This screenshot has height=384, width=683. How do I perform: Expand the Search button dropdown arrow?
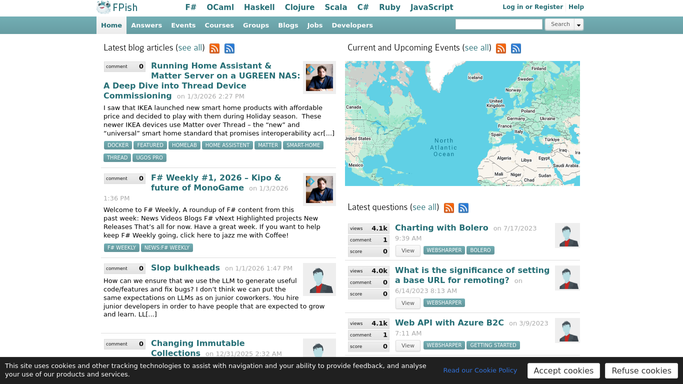click(x=579, y=25)
